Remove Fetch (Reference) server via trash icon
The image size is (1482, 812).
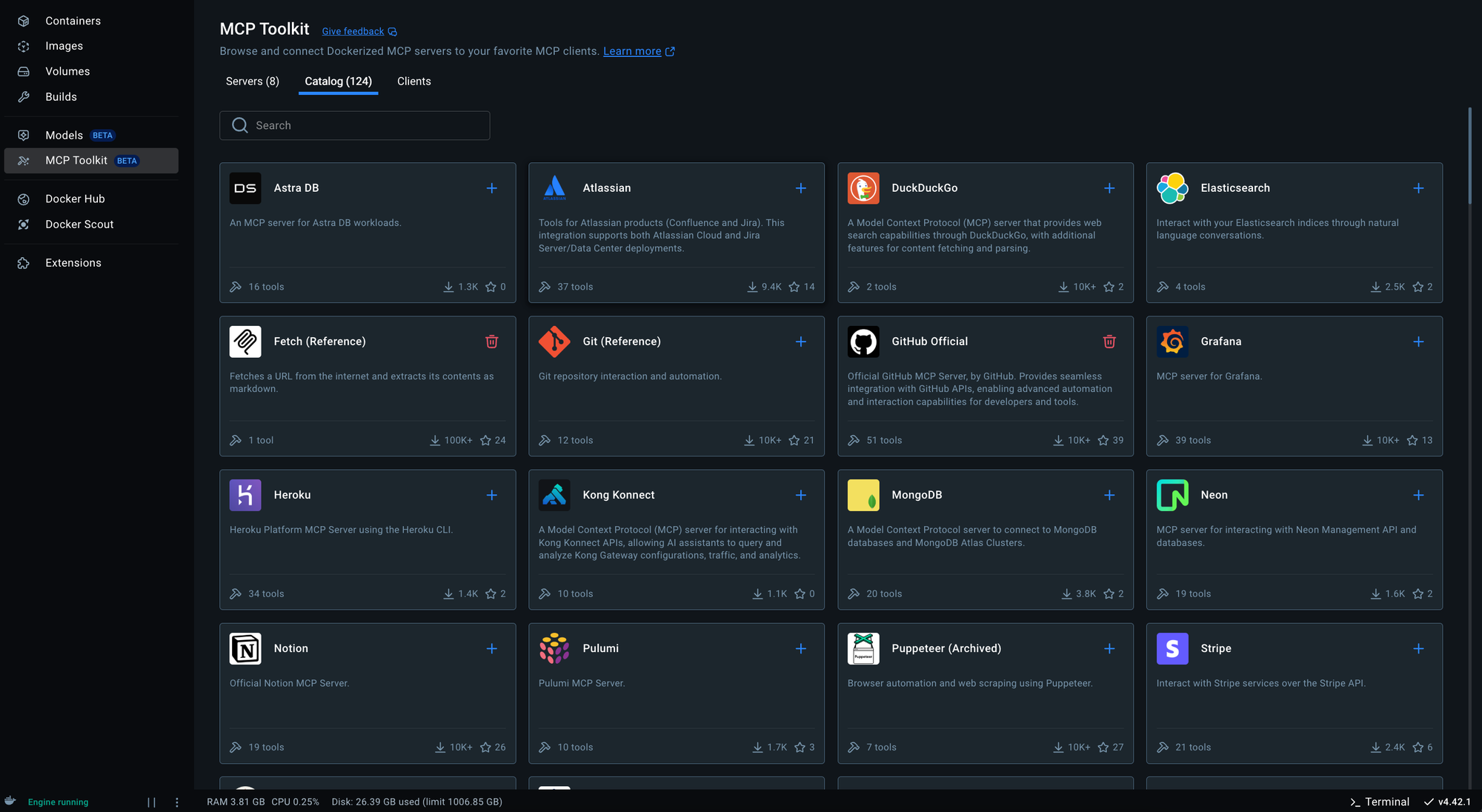pyautogui.click(x=491, y=342)
